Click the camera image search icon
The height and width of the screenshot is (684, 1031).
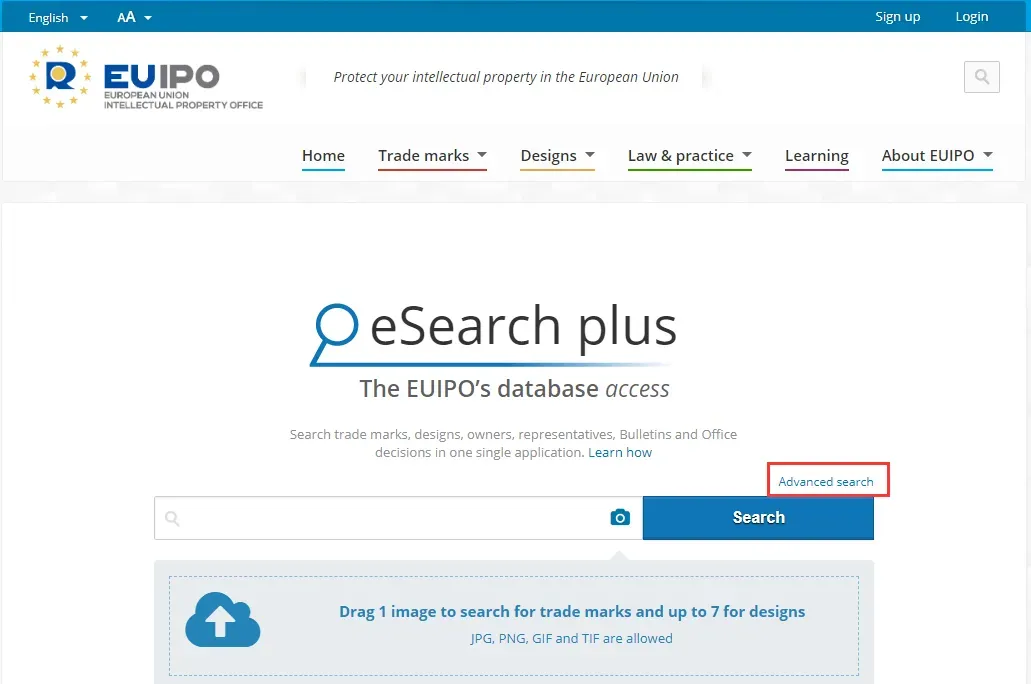coord(620,518)
